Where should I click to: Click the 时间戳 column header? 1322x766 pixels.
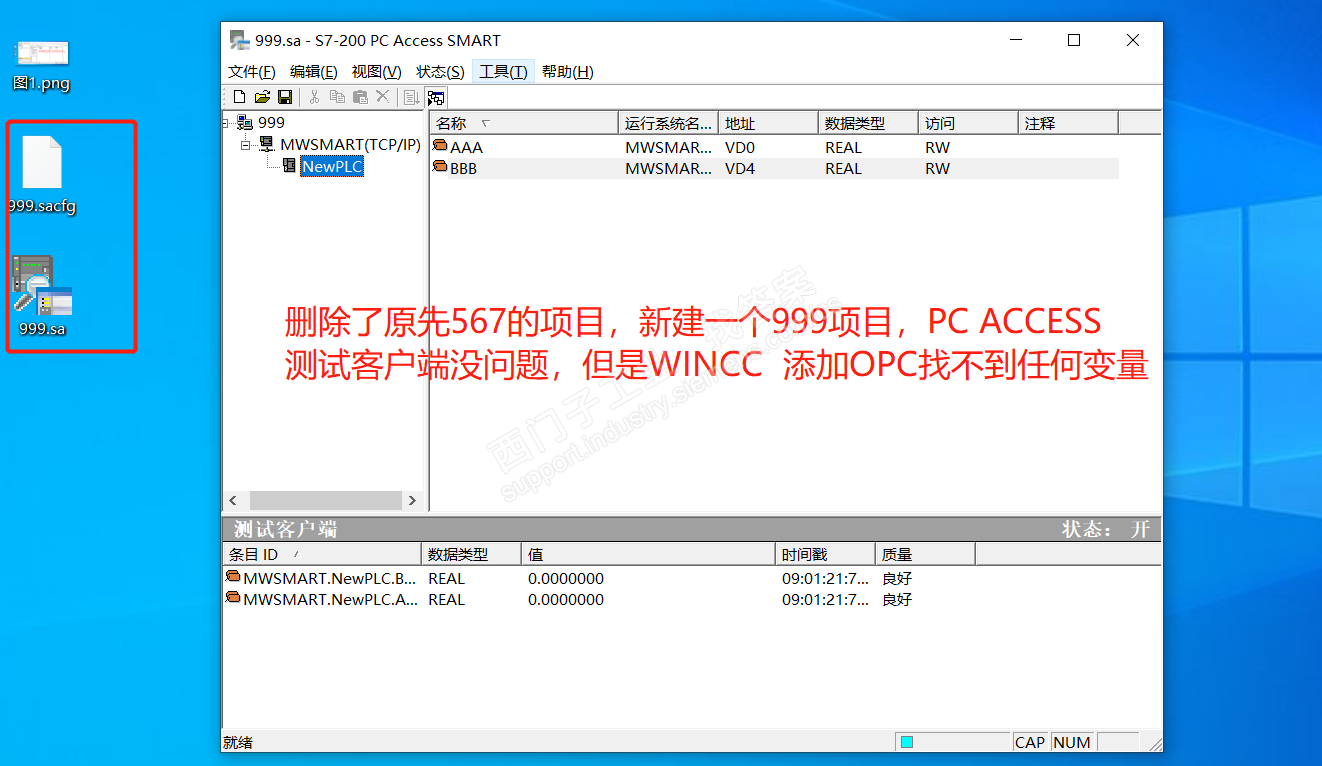(x=825, y=554)
